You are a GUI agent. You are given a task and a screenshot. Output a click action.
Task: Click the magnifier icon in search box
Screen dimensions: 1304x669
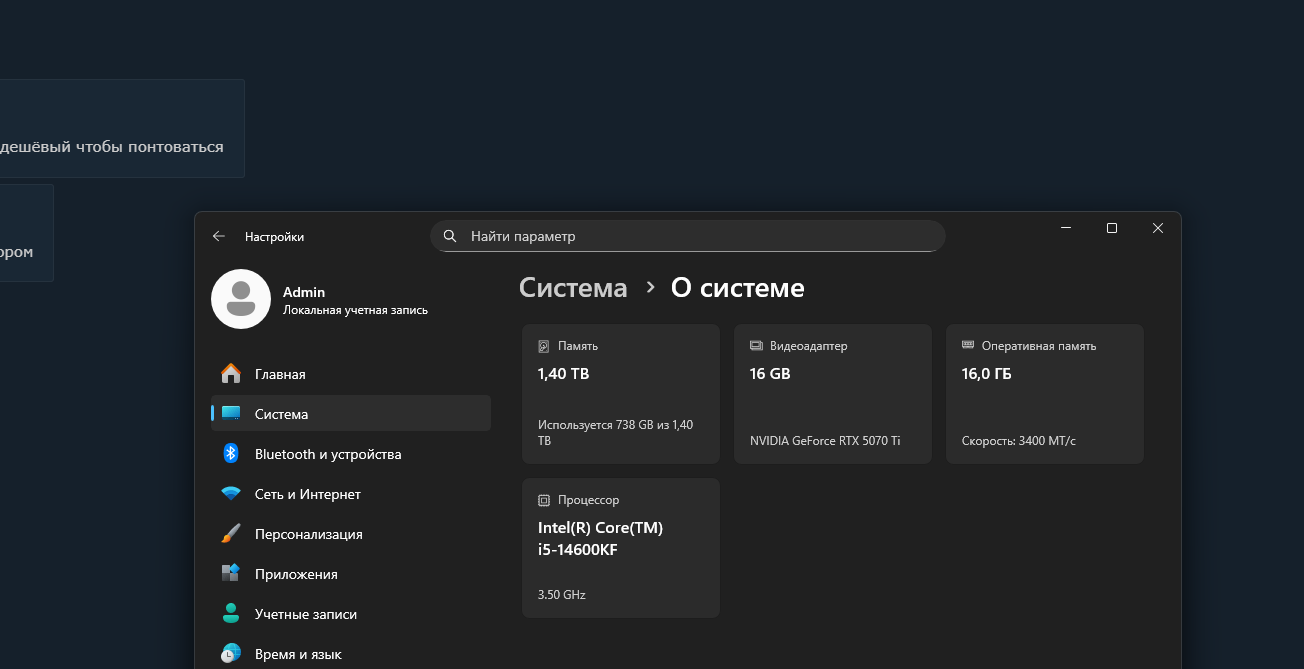(x=450, y=237)
